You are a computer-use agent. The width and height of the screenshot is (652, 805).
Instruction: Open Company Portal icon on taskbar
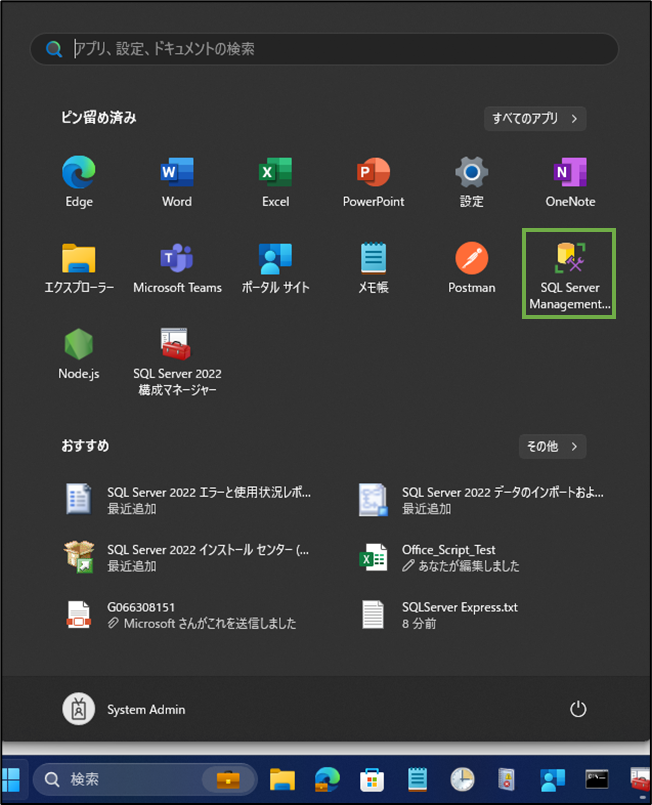click(x=552, y=780)
